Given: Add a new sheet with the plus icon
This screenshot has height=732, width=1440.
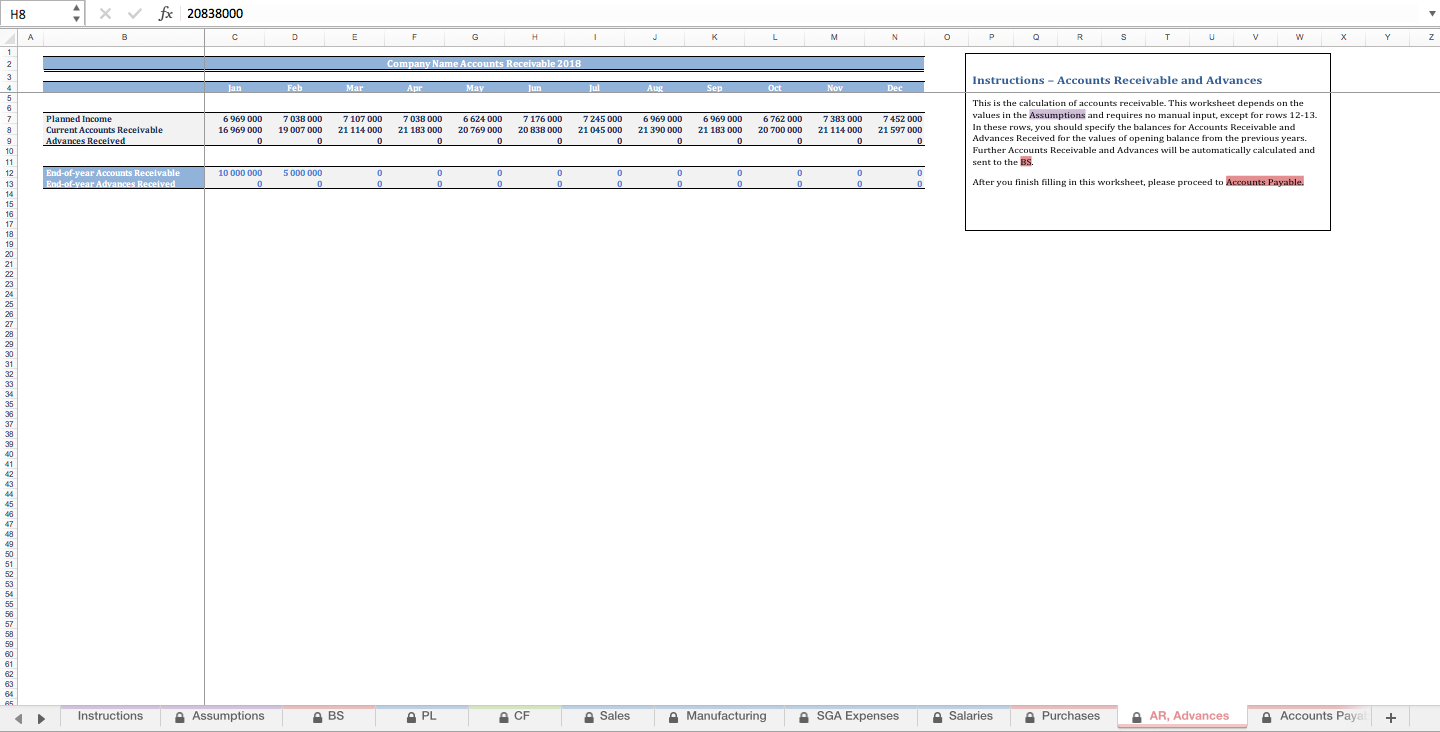Looking at the screenshot, I should [1391, 717].
